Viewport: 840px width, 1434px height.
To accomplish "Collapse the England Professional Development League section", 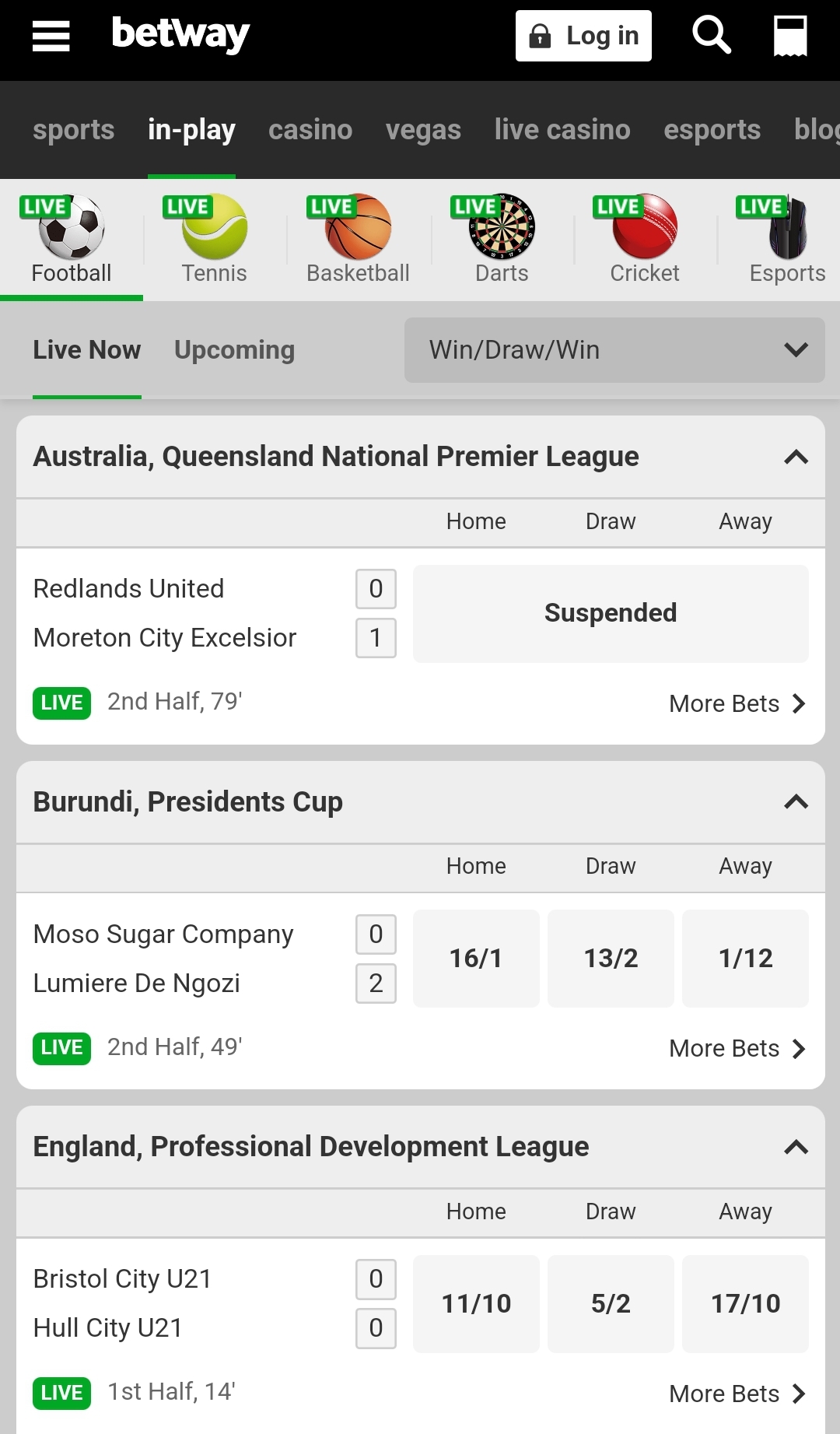I will coord(795,1147).
